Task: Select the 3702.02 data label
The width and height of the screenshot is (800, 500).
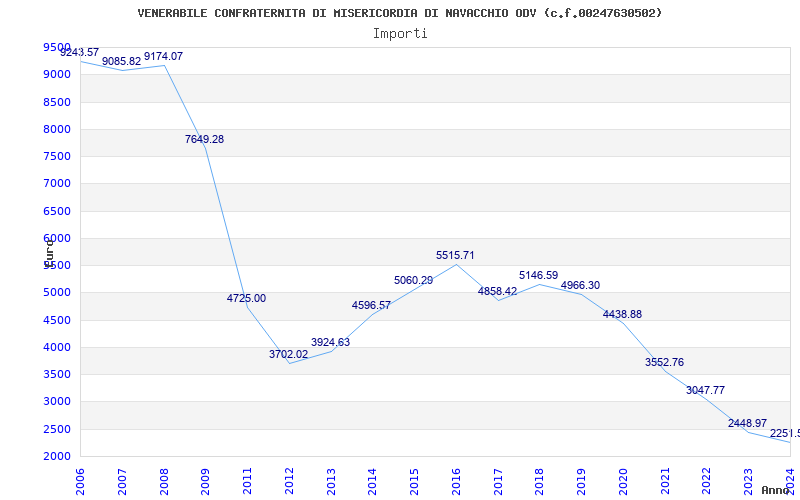Action: [x=289, y=354]
